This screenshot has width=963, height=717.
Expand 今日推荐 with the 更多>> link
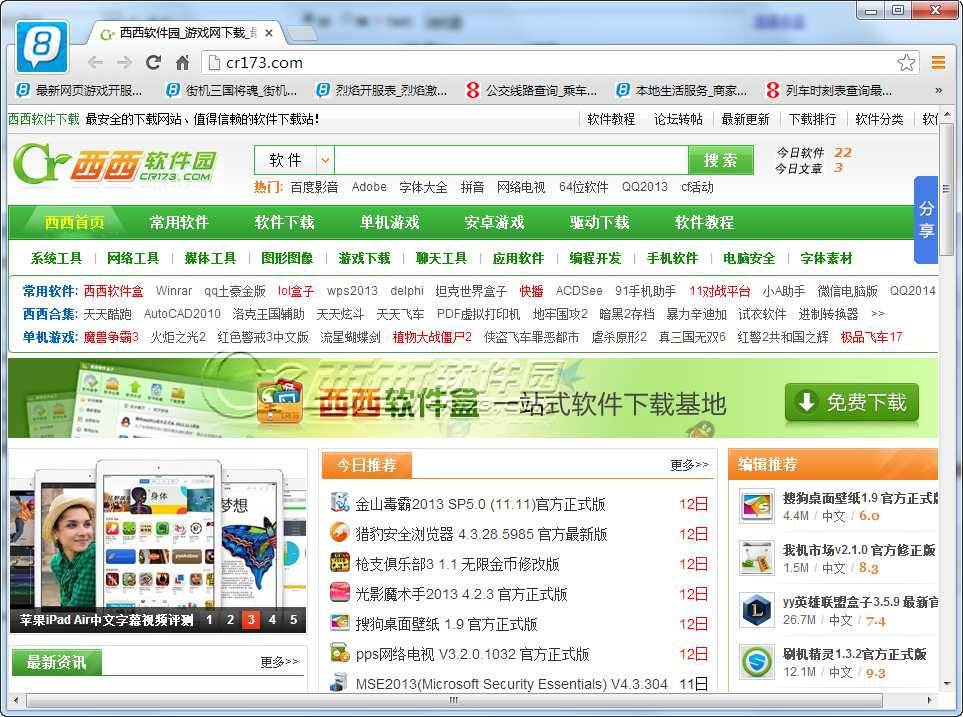point(689,465)
